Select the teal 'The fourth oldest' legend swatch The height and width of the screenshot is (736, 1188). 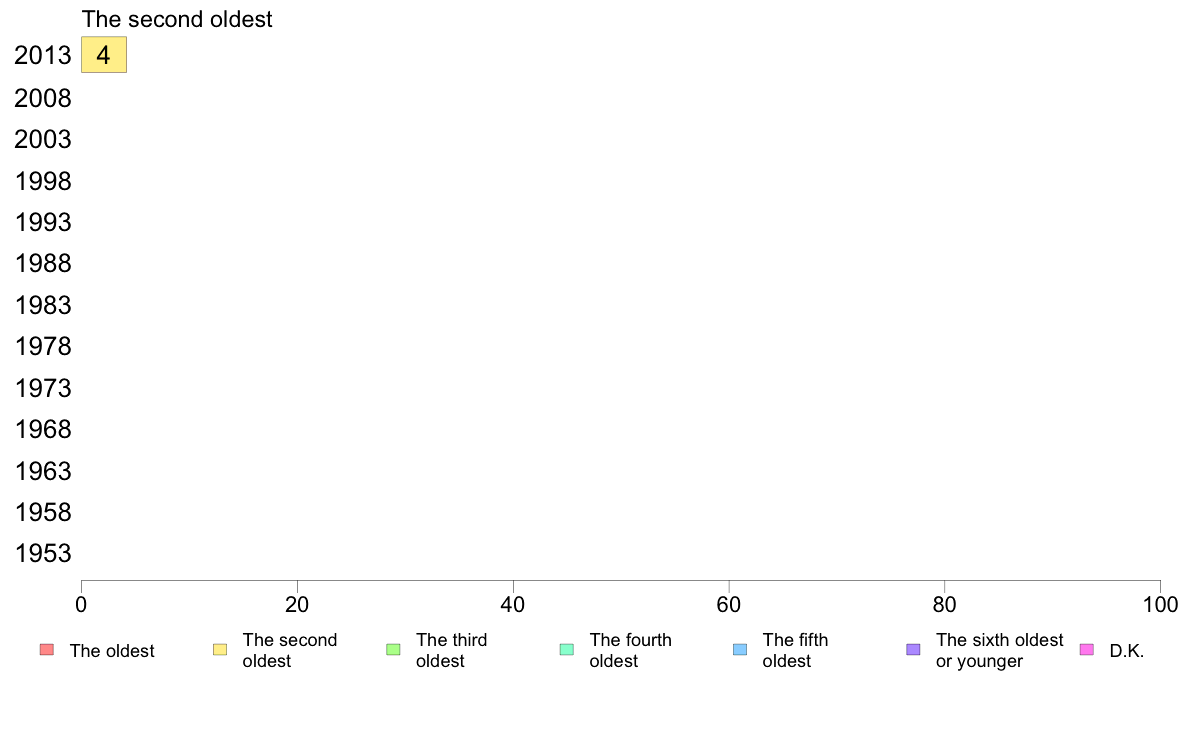(566, 650)
